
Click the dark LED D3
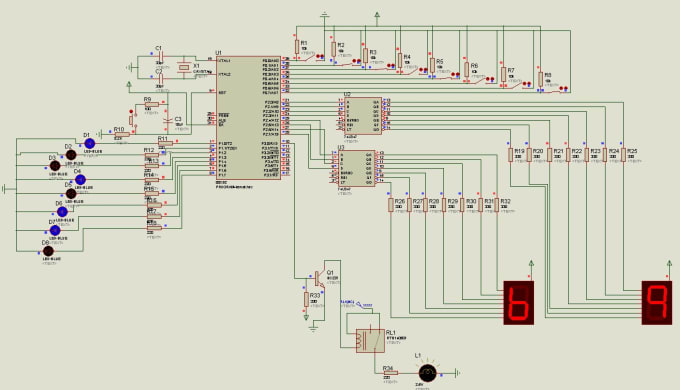tap(55, 166)
